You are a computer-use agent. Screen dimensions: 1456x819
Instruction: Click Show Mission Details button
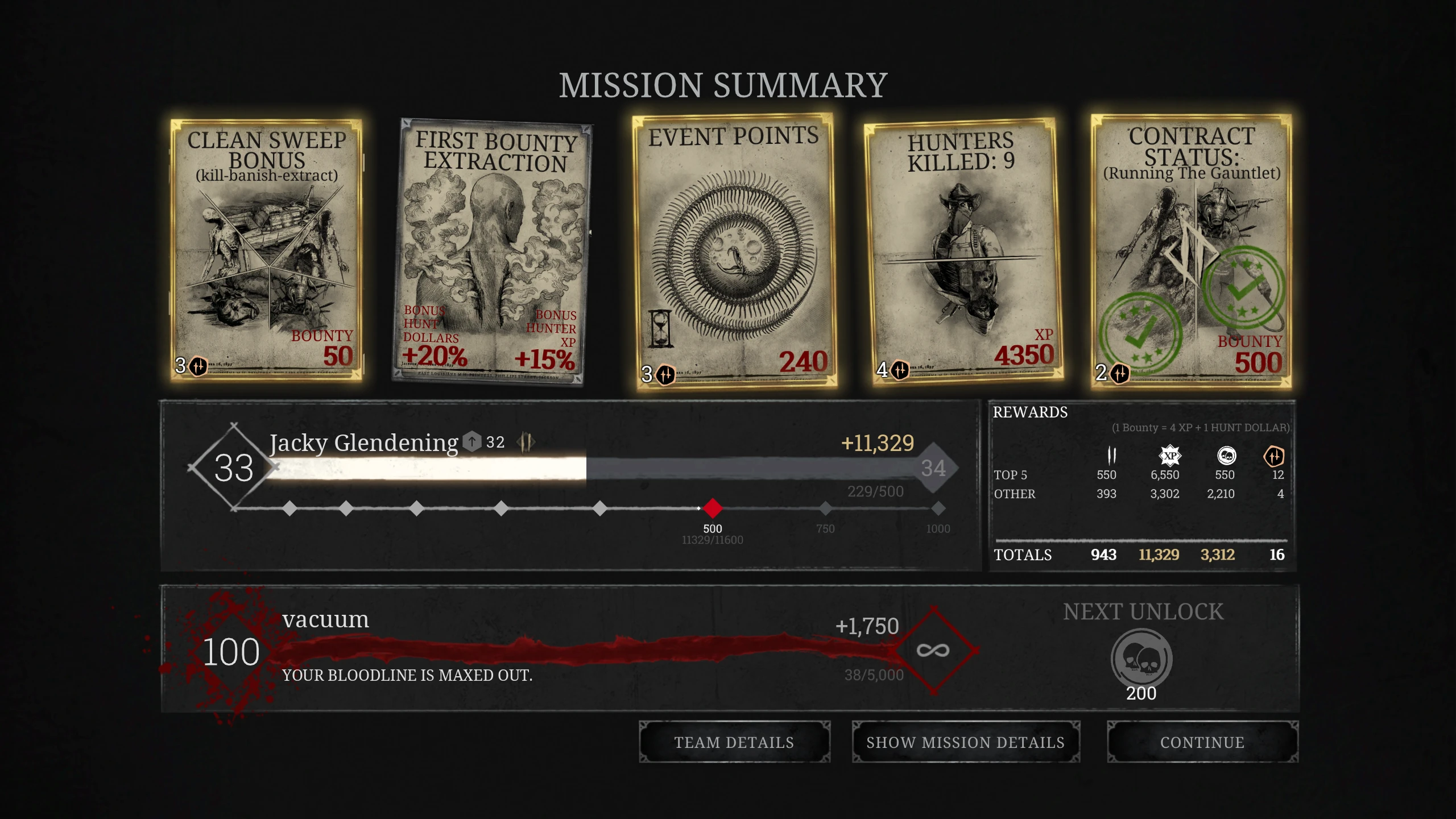click(x=966, y=742)
